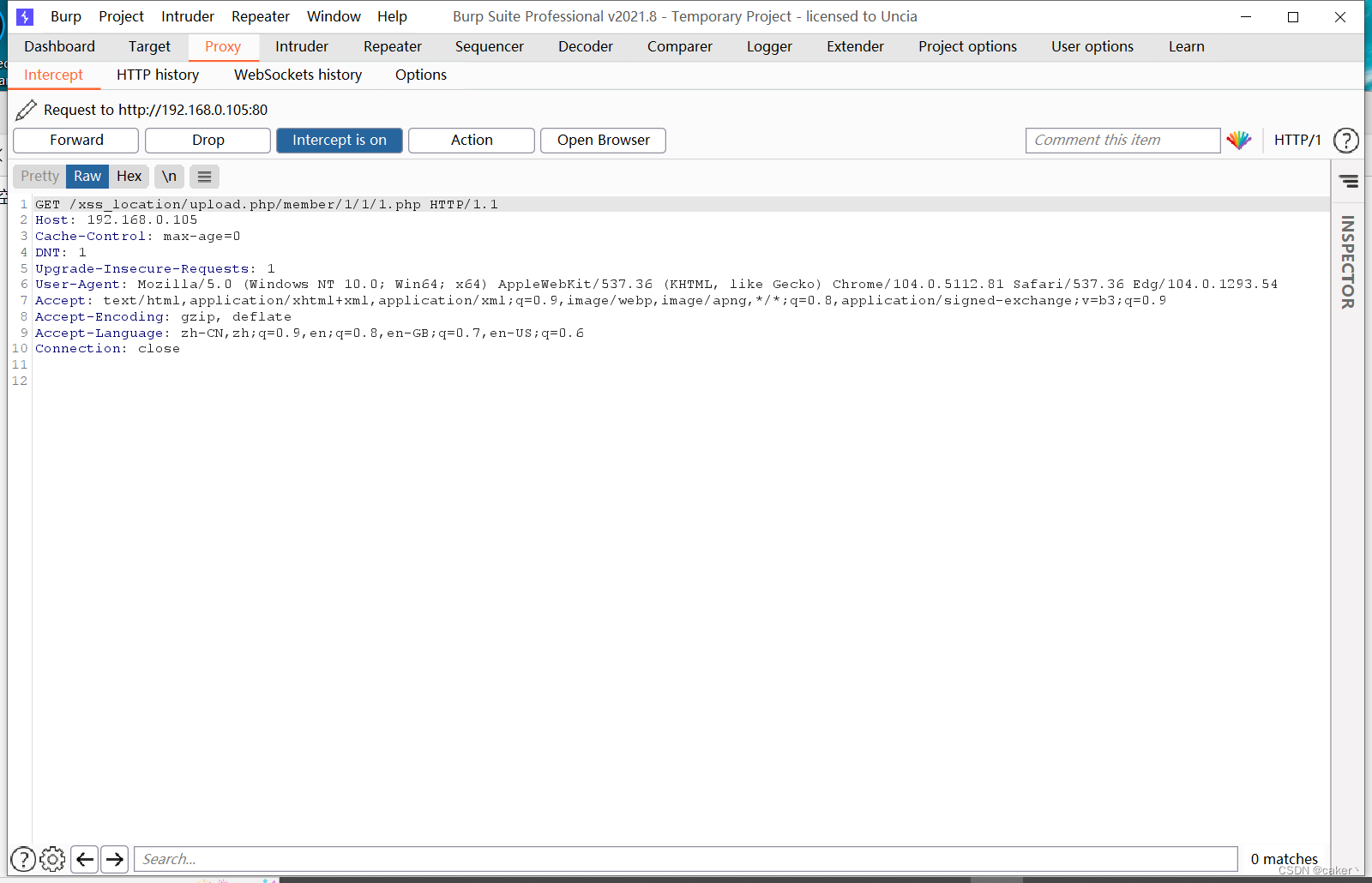This screenshot has height=883, width=1372.
Task: Open the Sequencer tab
Action: tap(490, 47)
